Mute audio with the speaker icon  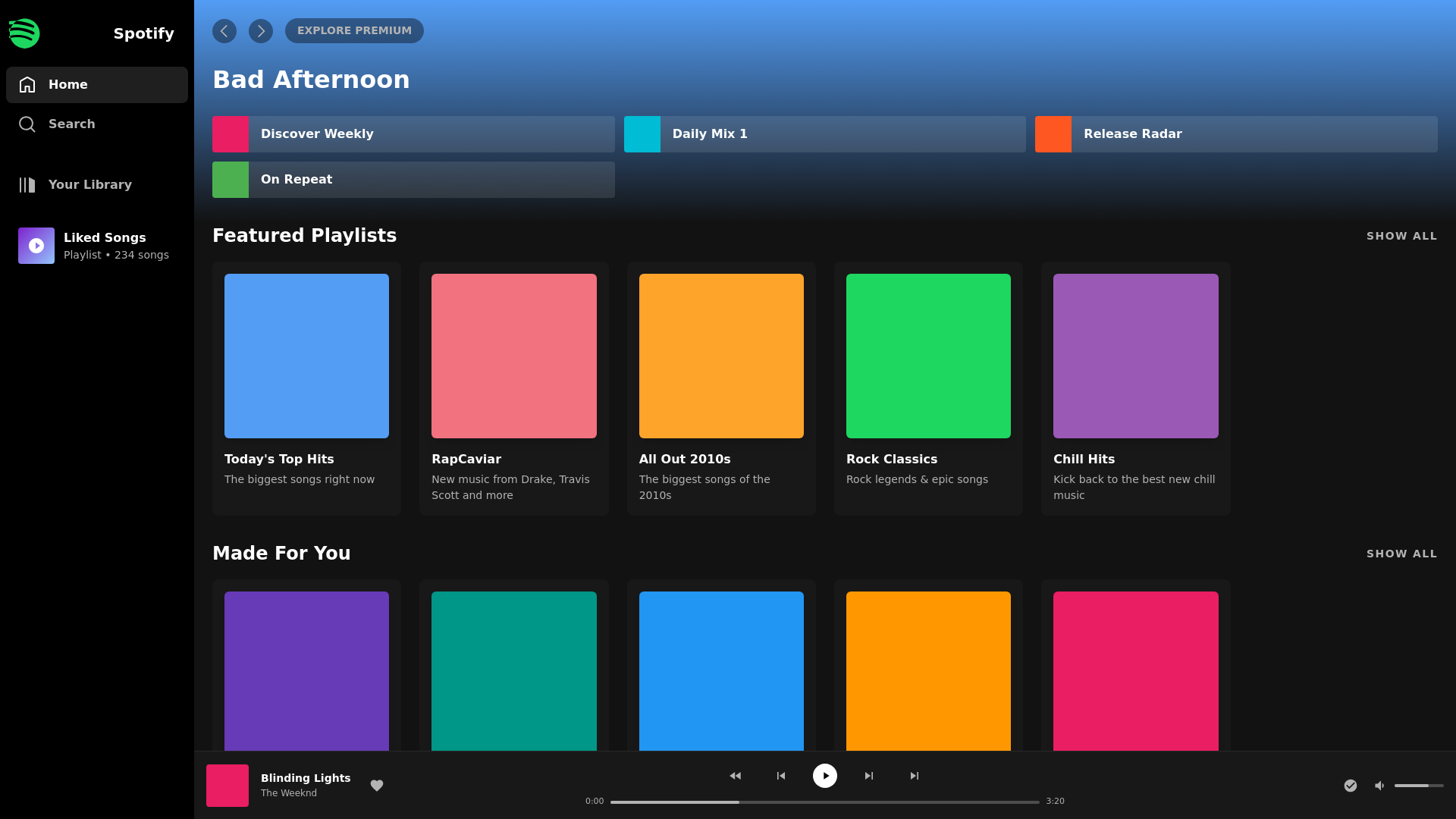click(x=1379, y=786)
